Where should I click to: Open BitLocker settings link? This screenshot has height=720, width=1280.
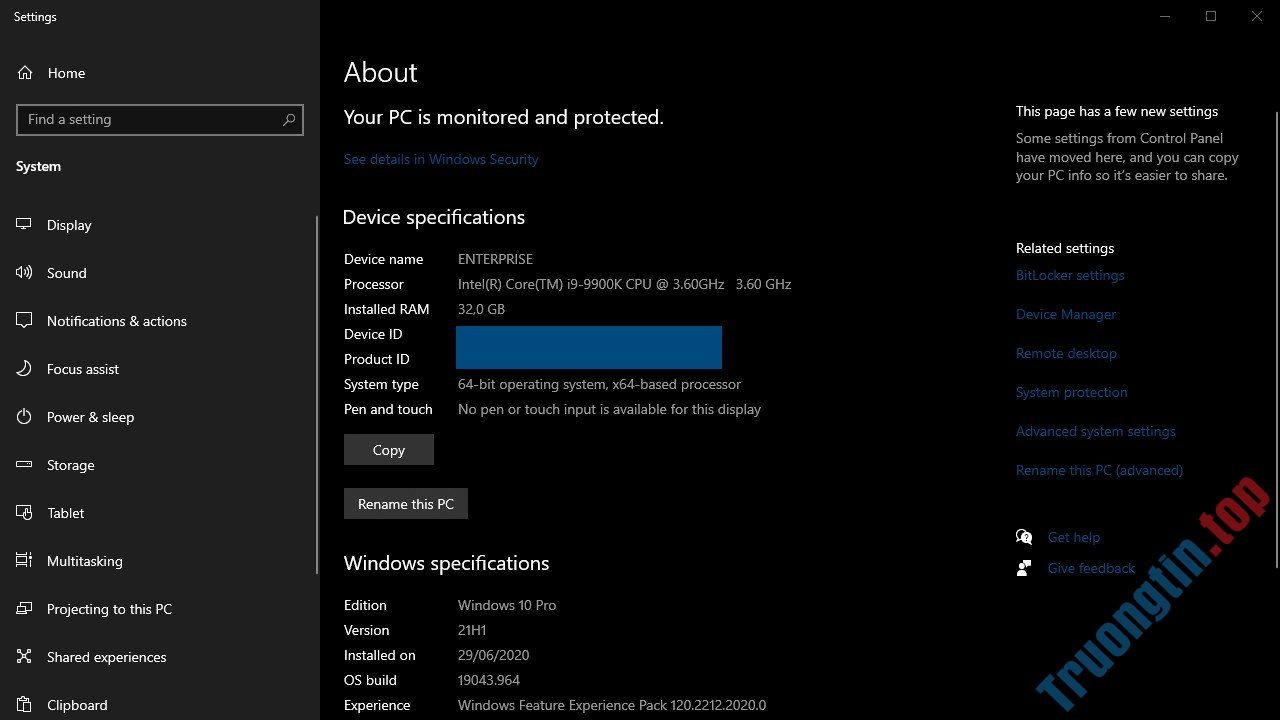pyautogui.click(x=1070, y=275)
